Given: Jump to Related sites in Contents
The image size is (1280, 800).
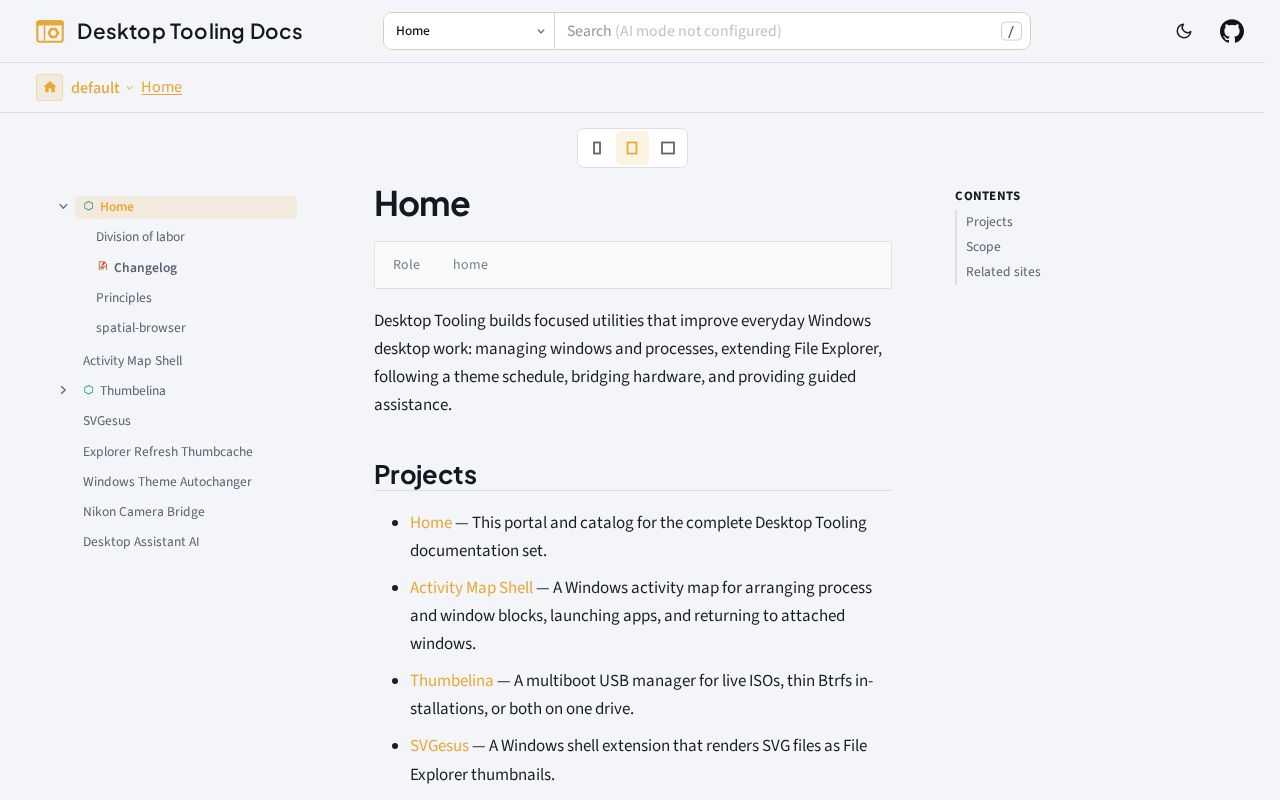Looking at the screenshot, I should pyautogui.click(x=1003, y=272).
